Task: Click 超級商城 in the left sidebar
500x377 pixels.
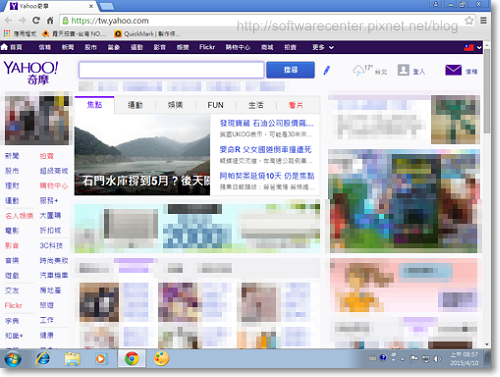Action: [x=54, y=171]
